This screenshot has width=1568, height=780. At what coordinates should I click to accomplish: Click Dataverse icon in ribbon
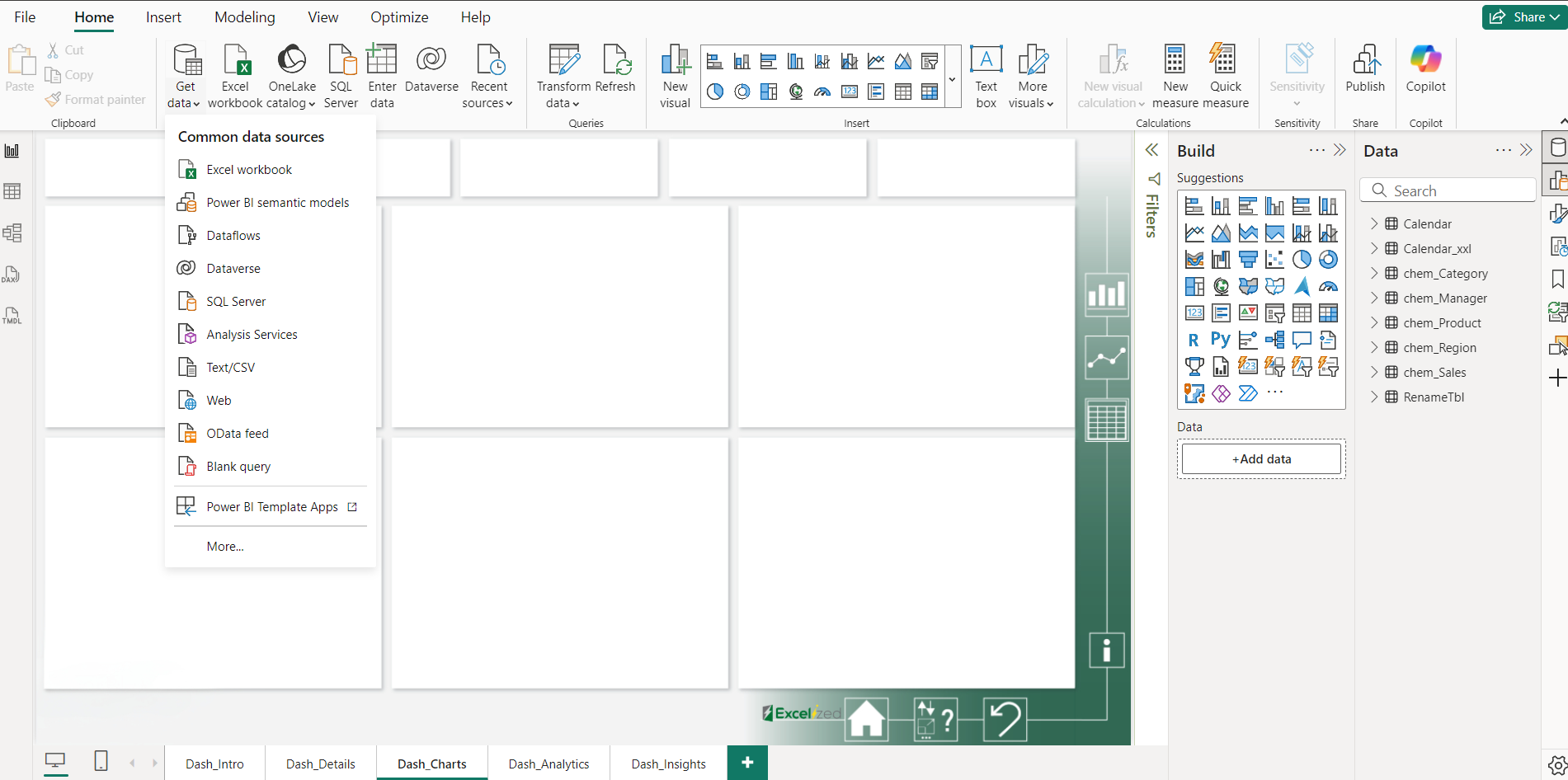pos(431,59)
